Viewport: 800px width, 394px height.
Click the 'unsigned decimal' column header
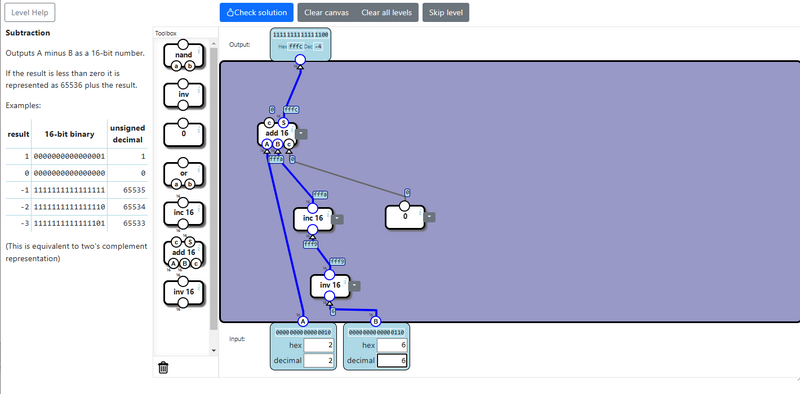pos(128,134)
